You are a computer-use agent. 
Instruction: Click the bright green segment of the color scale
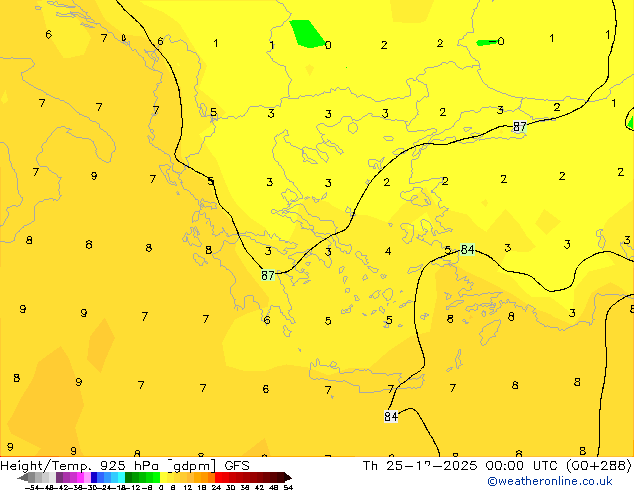156,477
